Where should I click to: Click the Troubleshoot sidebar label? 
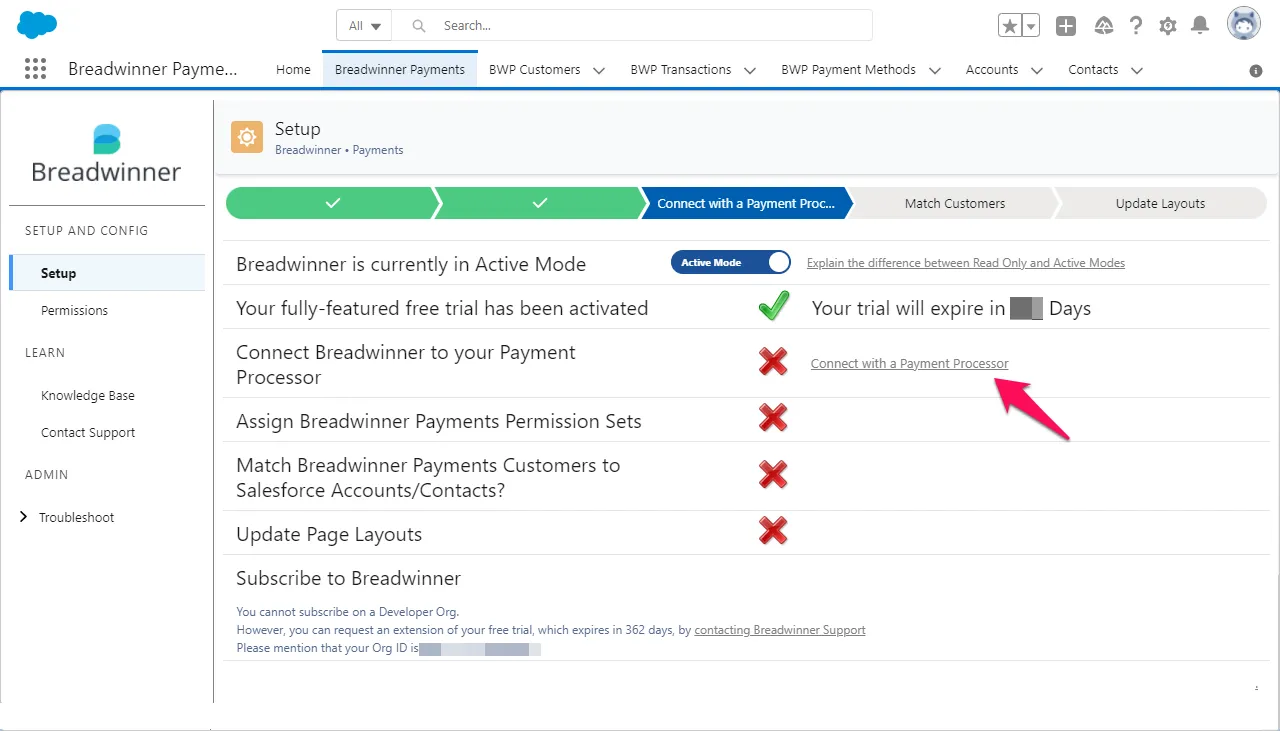[x=77, y=518]
